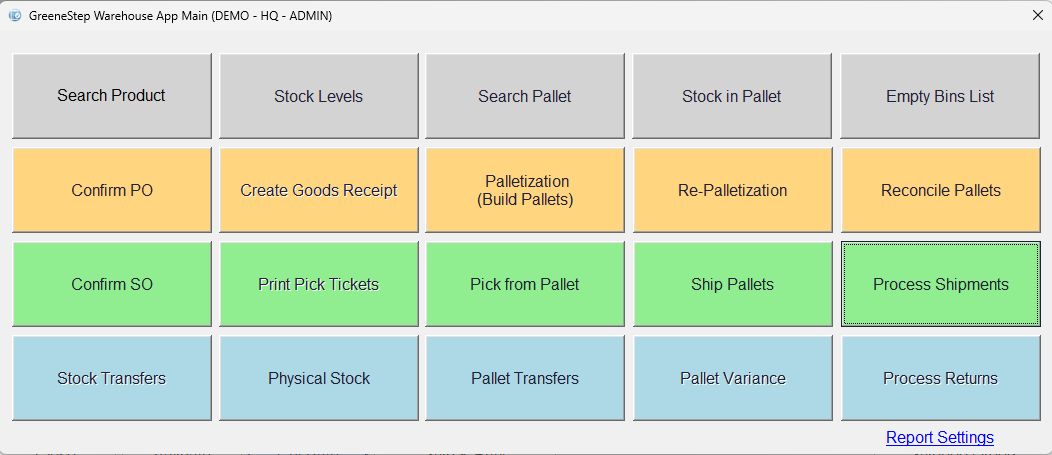Open the Ship Pallets screen
The height and width of the screenshot is (455, 1052).
(x=732, y=284)
